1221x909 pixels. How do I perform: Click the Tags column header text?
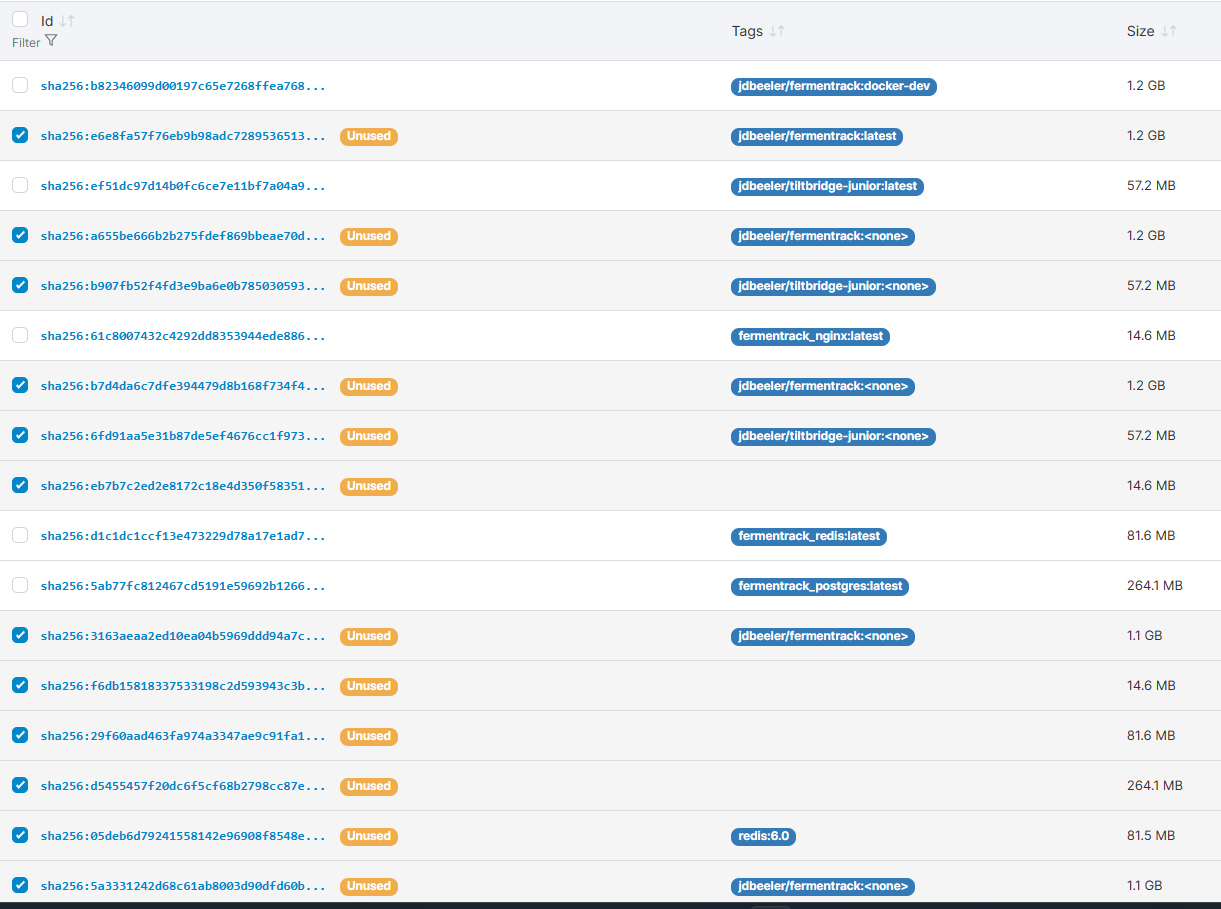coord(747,31)
